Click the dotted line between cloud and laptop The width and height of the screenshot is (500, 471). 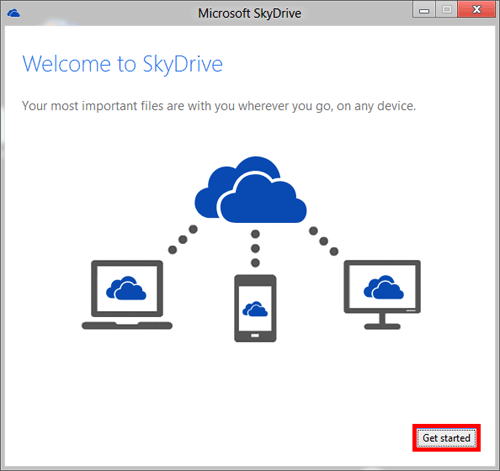click(183, 239)
